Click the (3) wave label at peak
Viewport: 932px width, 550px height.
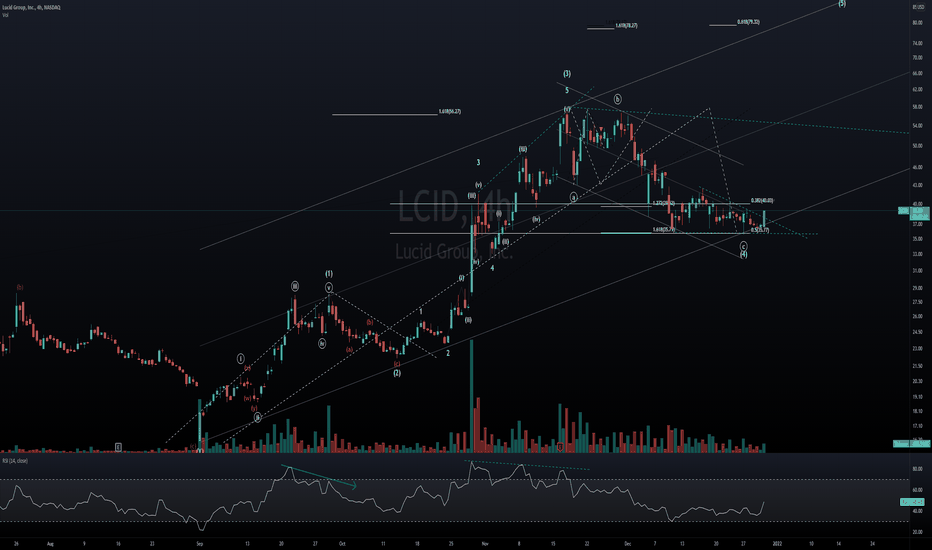567,74
